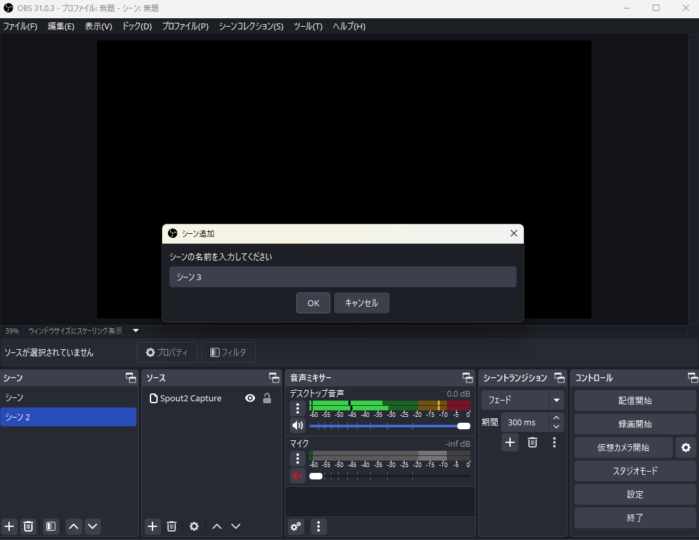Viewport: 699px width, 540px height.
Task: Add a scene transition plus icon
Action: [x=510, y=442]
